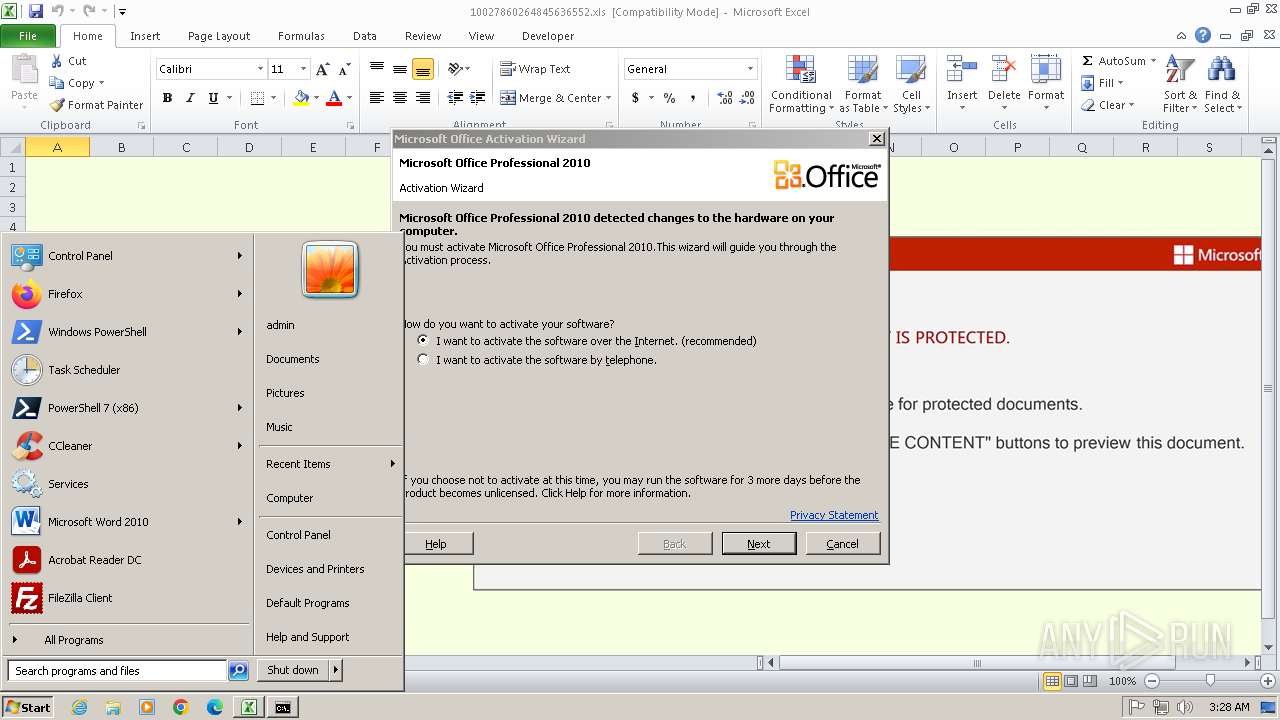Image resolution: width=1280 pixels, height=720 pixels.
Task: Open Find & Select options
Action: 1222,85
